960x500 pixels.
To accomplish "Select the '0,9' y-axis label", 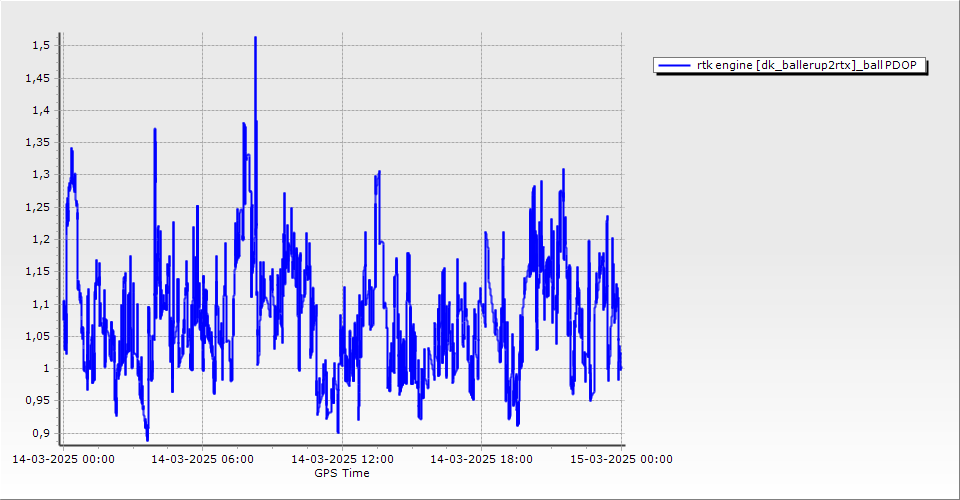I will pyautogui.click(x=42, y=433).
